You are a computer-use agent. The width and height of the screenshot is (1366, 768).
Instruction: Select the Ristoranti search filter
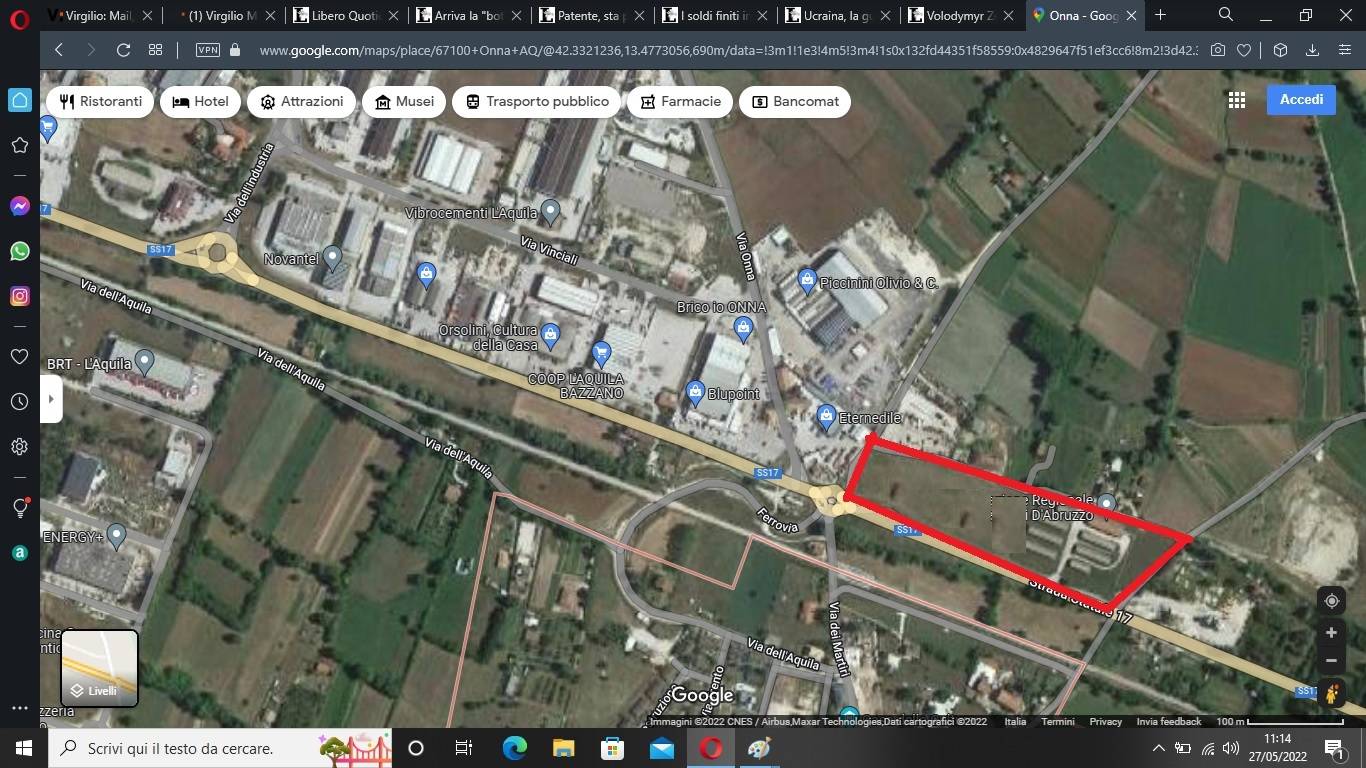(x=100, y=101)
